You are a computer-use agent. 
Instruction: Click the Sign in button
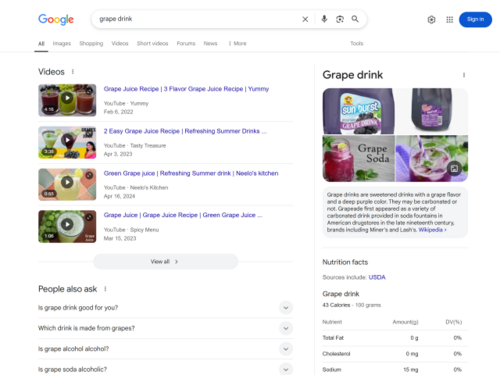tap(475, 19)
